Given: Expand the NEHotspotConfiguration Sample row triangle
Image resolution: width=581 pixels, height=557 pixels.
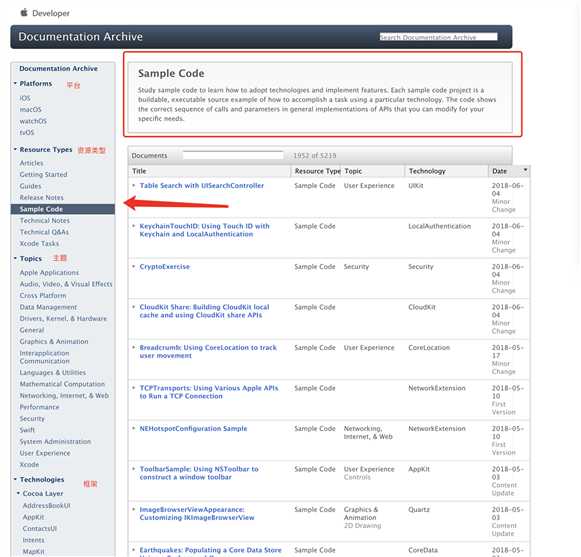Looking at the screenshot, I should tap(134, 428).
